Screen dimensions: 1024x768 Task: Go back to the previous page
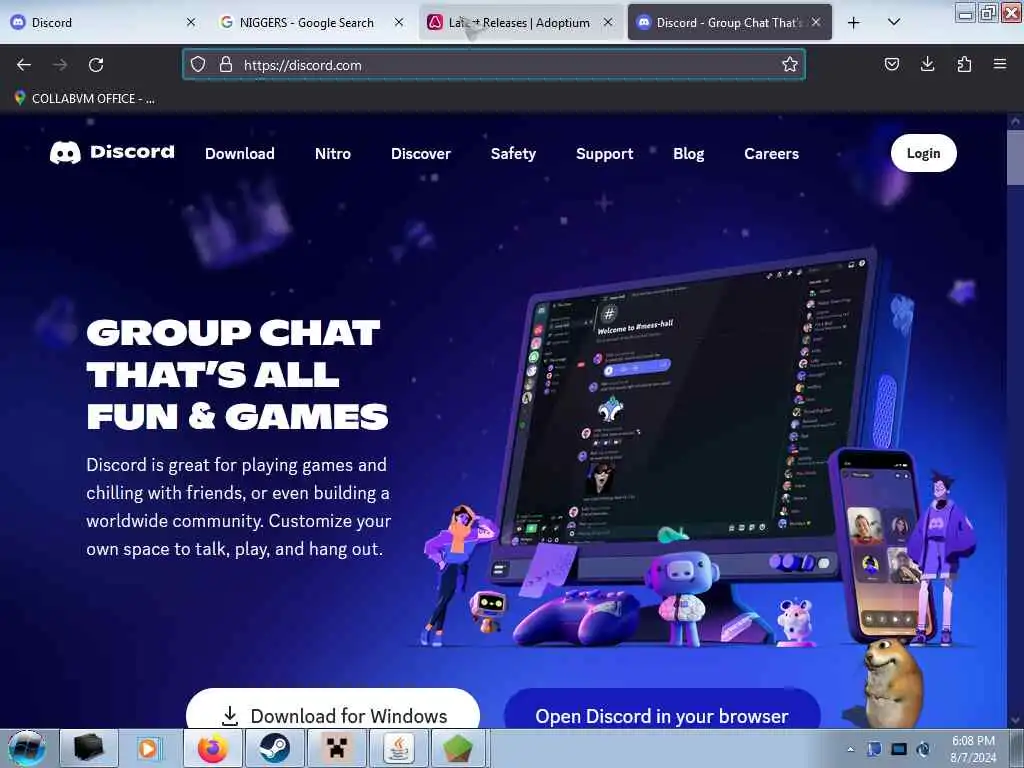(x=24, y=65)
